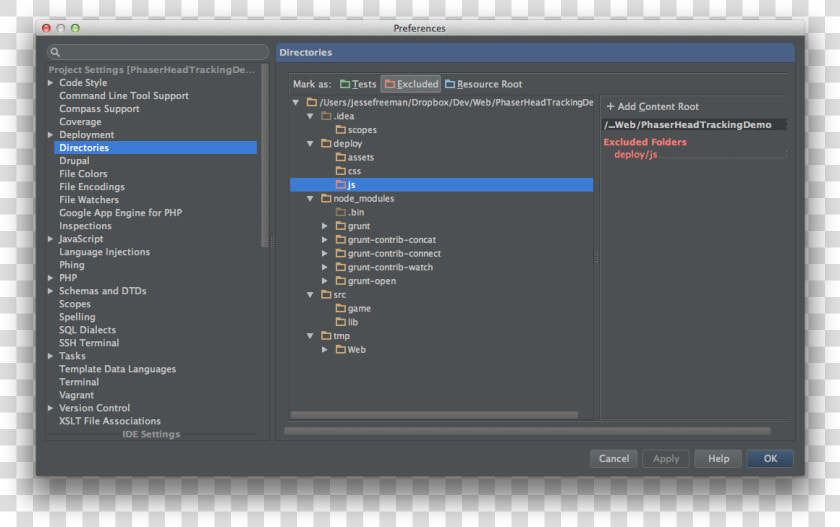Screen dimensions: 840x527
Task: Click the grunt-open folder icon
Action: 341,281
